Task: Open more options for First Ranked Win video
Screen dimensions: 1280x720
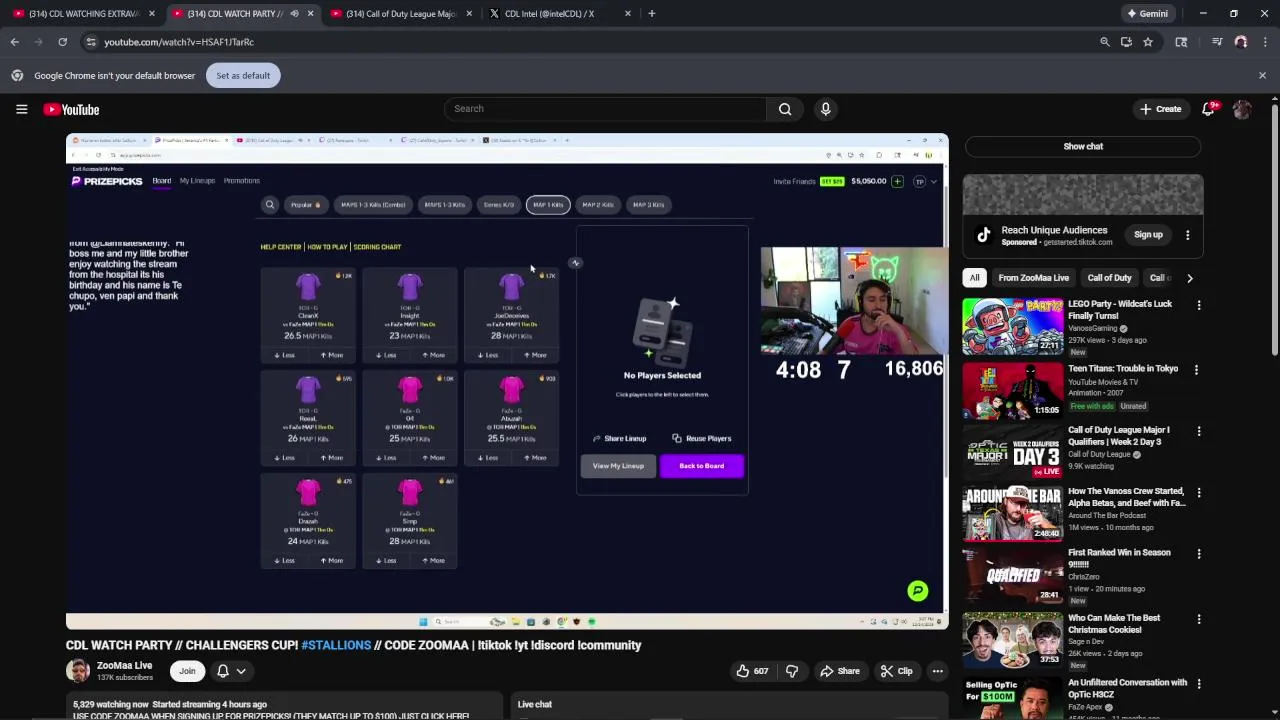Action: 1198,554
